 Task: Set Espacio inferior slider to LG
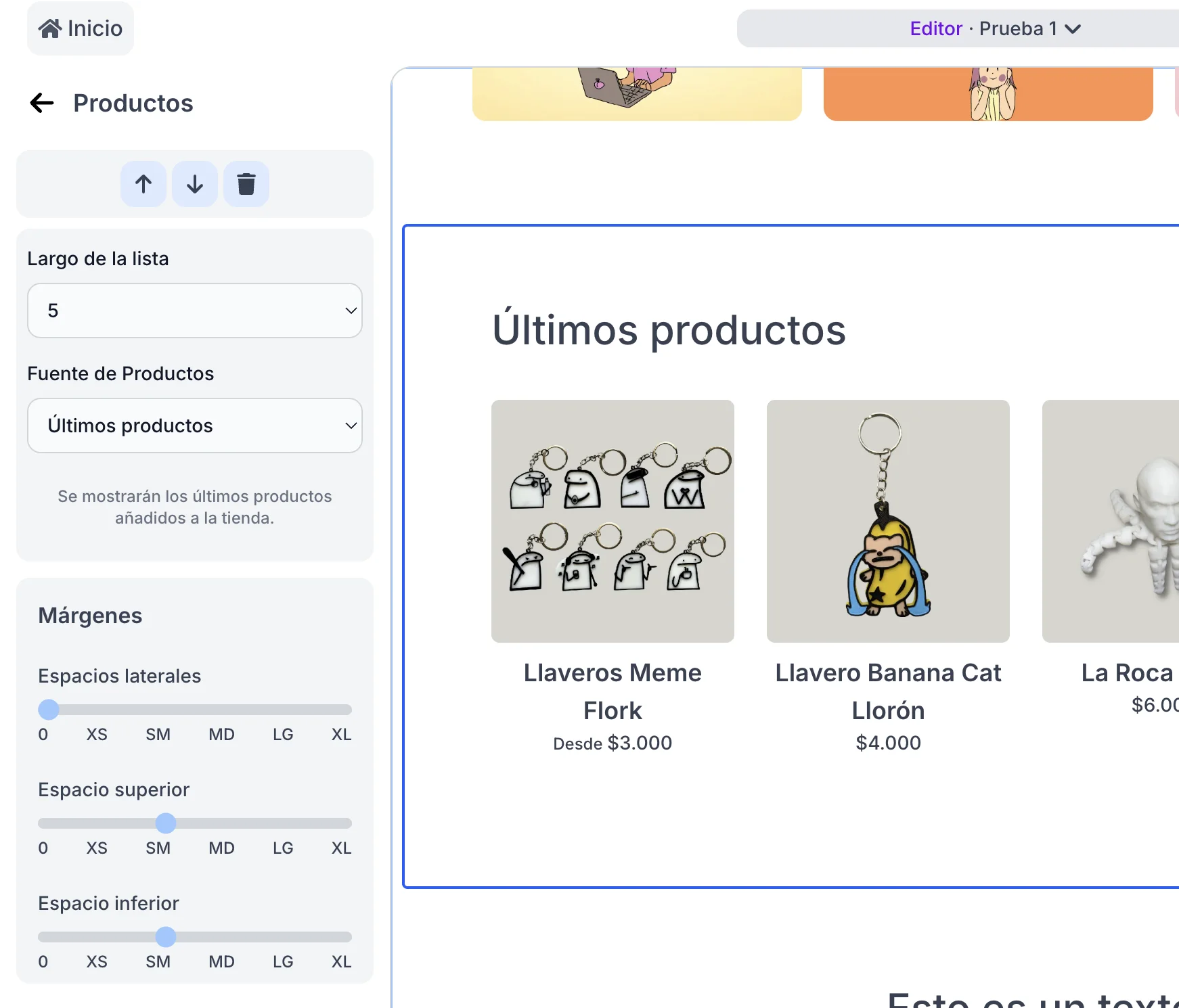click(283, 937)
